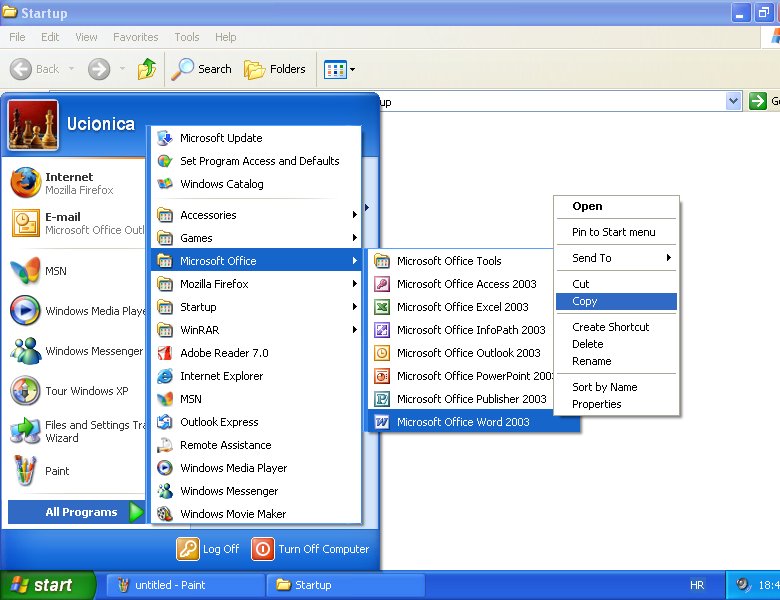Click Turn Off Computer
The height and width of the screenshot is (600, 780).
point(310,549)
